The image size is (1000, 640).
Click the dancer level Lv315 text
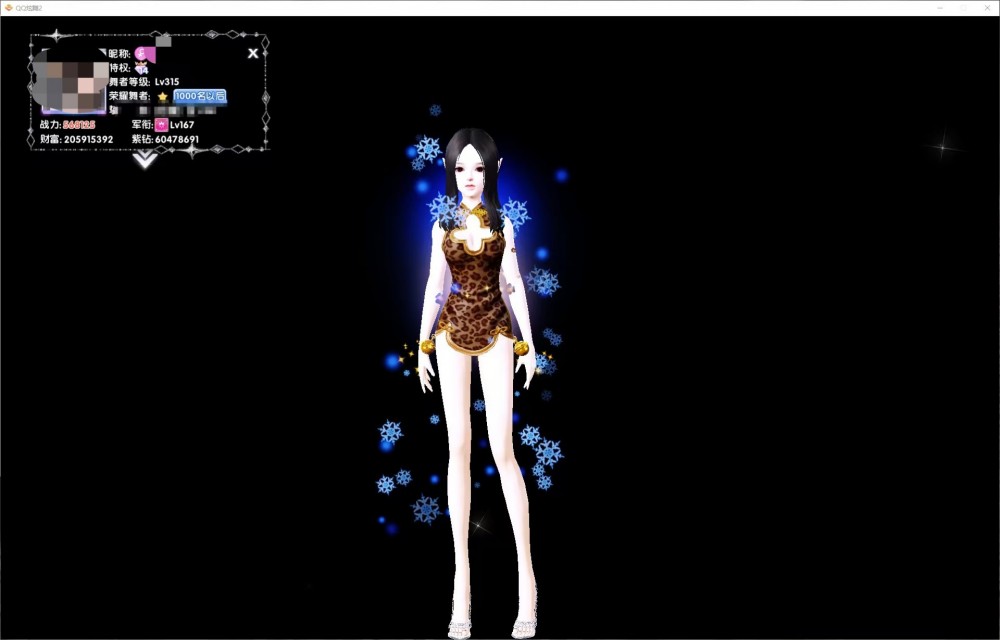click(167, 81)
